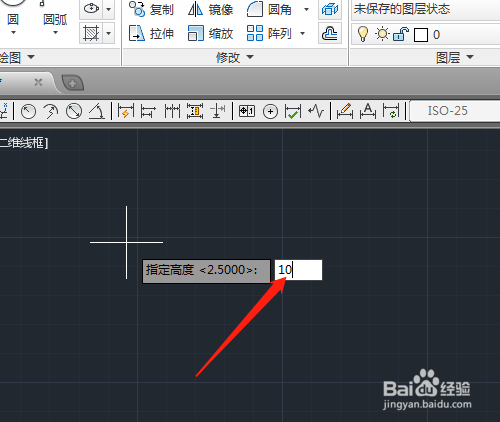Select the Hatch drawing tool
The width and height of the screenshot is (500, 422).
91,33
